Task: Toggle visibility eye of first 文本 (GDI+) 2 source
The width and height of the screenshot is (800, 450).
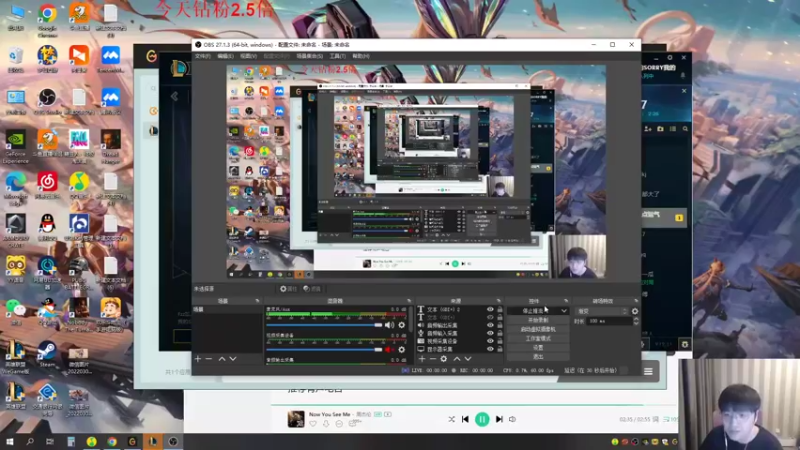Action: point(490,309)
